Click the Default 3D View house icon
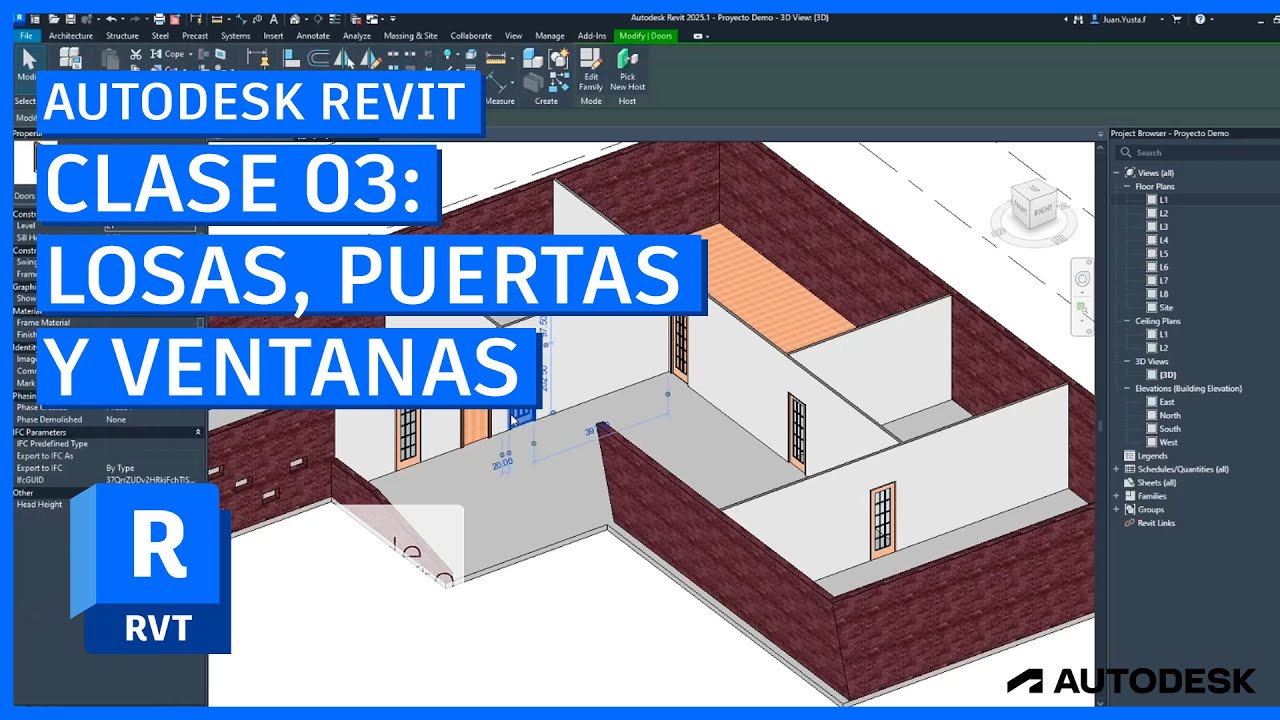Image resolution: width=1280 pixels, height=720 pixels. [294, 19]
